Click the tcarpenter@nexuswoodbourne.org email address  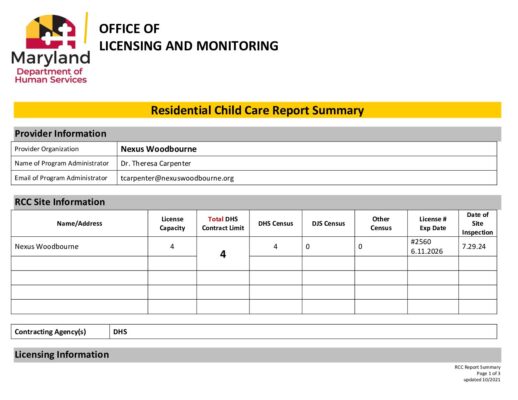tap(177, 178)
